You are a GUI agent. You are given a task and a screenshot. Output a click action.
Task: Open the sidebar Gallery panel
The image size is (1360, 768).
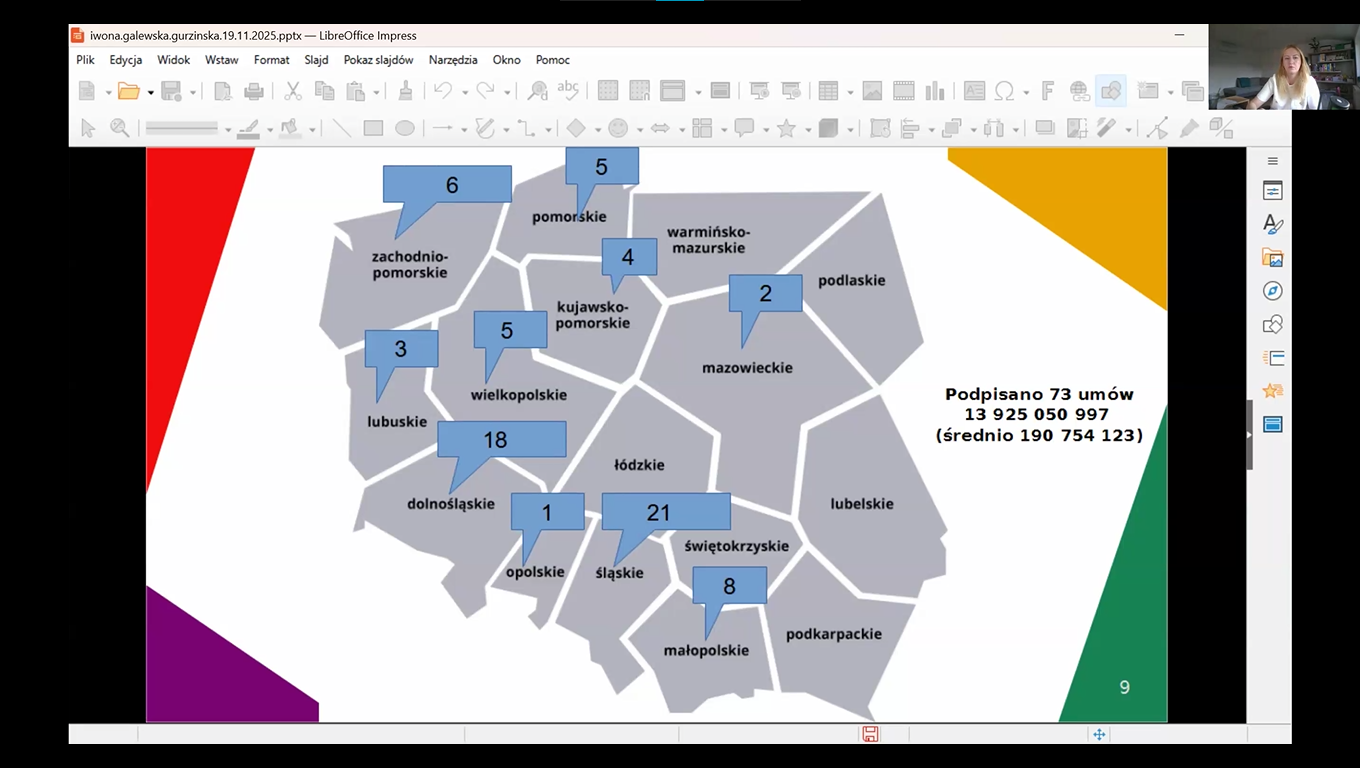1272,258
